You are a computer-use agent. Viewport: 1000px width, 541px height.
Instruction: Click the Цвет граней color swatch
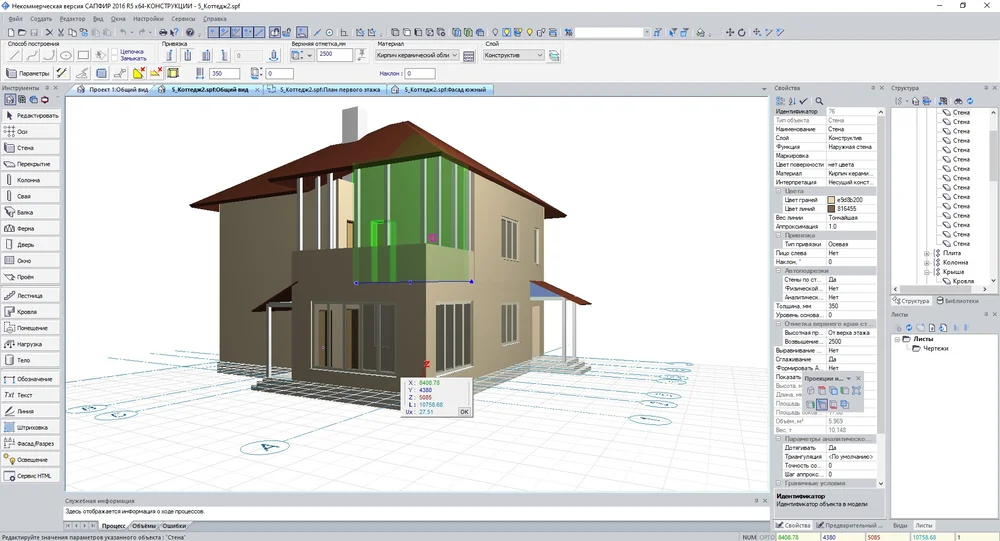(x=830, y=200)
